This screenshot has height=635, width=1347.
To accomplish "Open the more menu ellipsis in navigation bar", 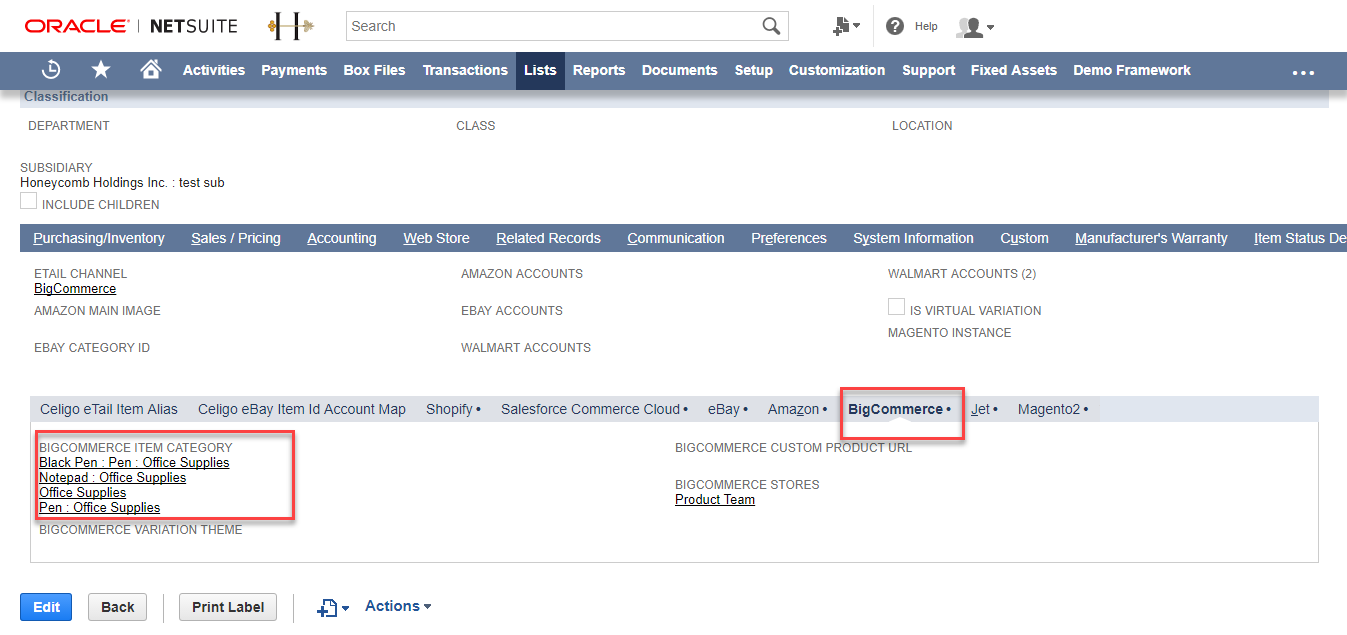I will click(1303, 72).
